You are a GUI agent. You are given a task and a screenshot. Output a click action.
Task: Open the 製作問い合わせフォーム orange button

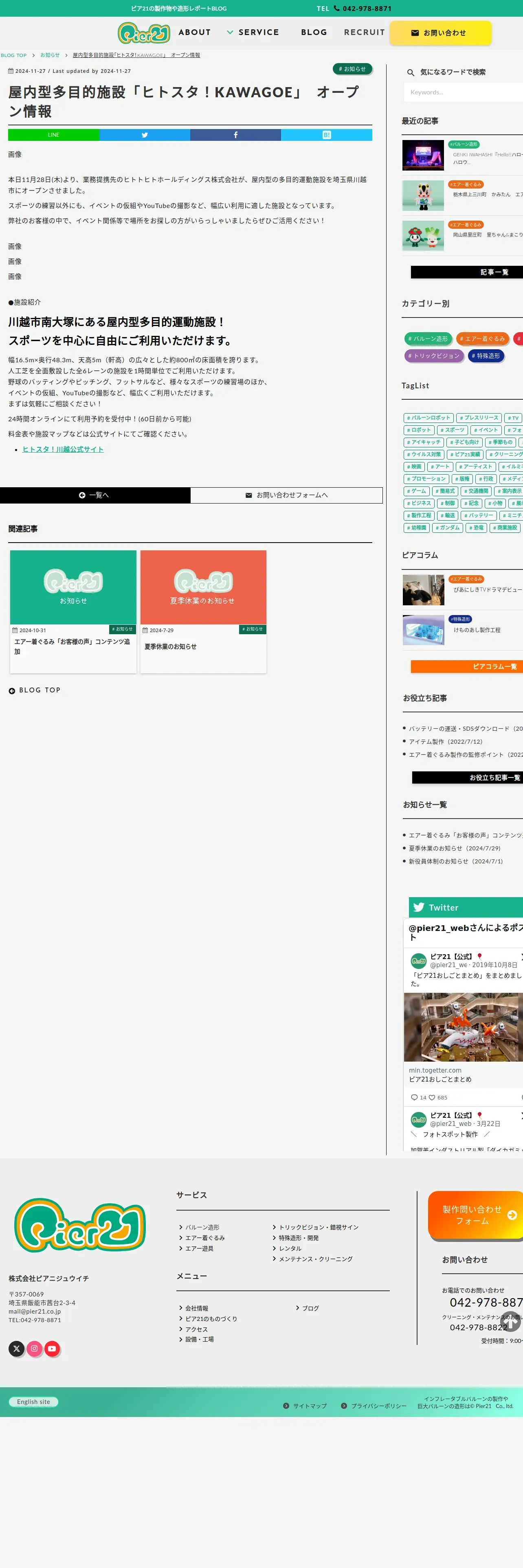pyautogui.click(x=475, y=1215)
